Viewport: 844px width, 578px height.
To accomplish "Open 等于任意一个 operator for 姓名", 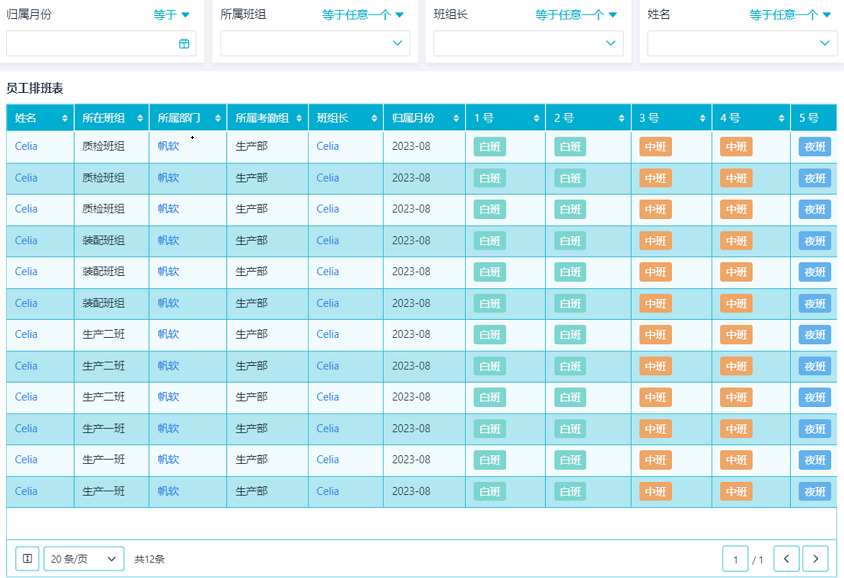I will 790,15.
